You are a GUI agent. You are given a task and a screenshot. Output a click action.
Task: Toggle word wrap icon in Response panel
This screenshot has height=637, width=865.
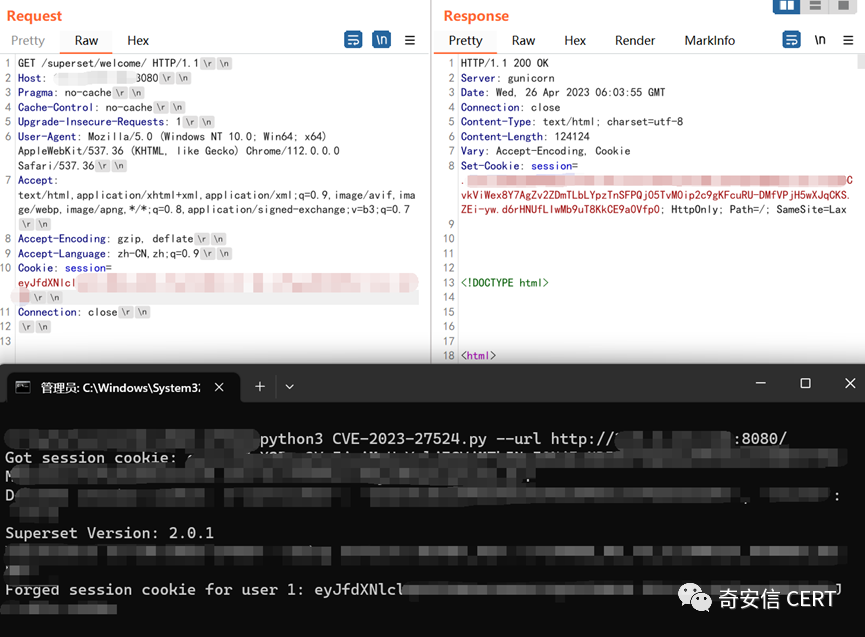(x=792, y=40)
